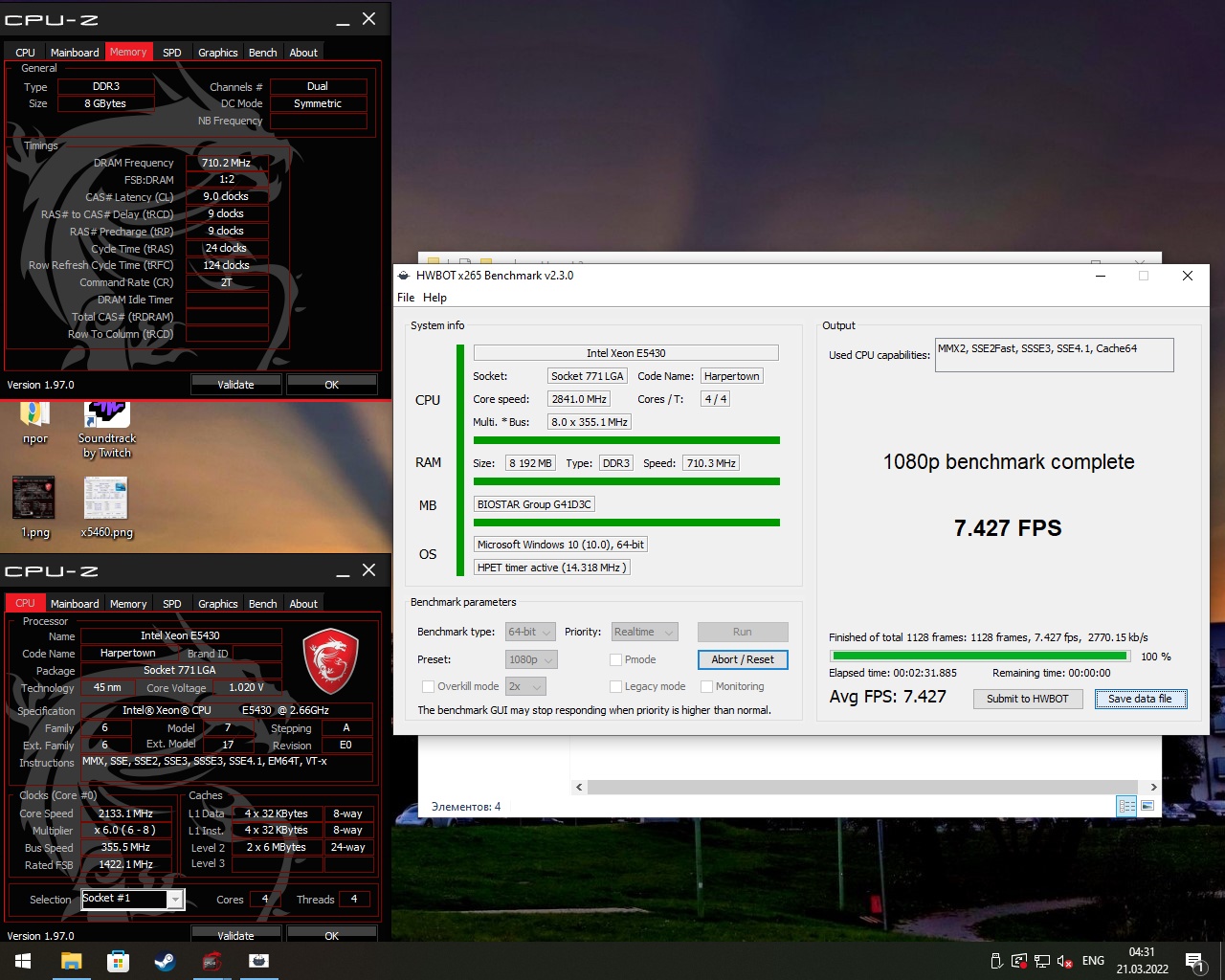Enable the Monitoring checkbox
This screenshot has height=980, width=1225.
(x=706, y=686)
